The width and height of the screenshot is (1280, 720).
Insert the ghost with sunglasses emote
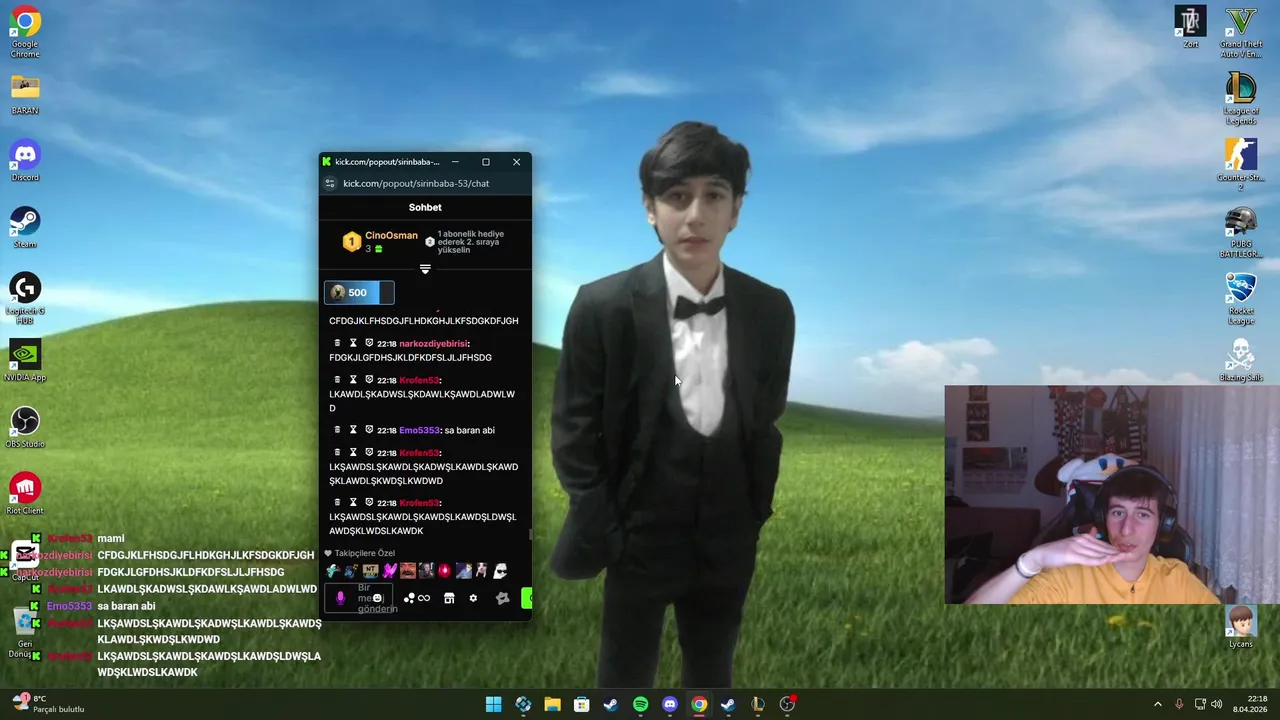pyautogui.click(x=500, y=571)
